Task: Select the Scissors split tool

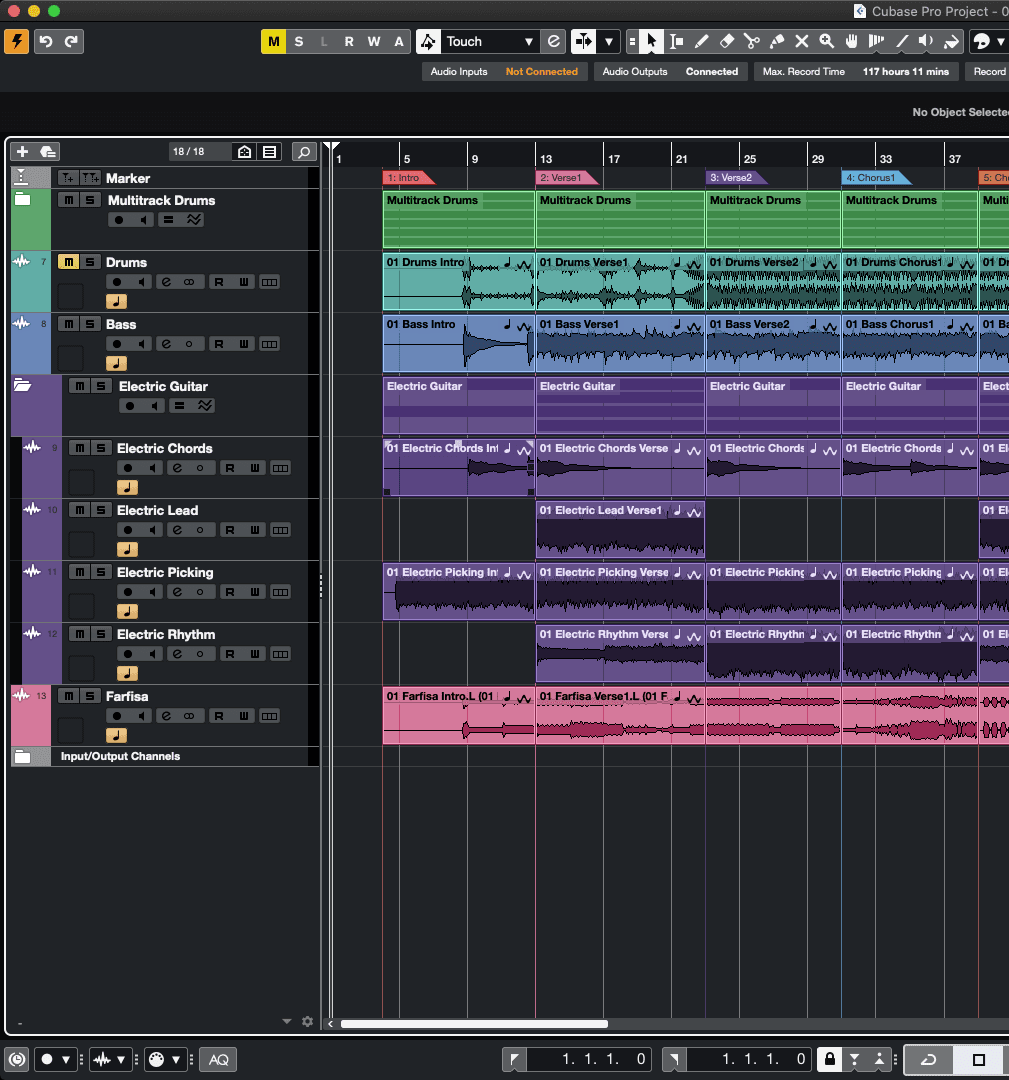Action: pyautogui.click(x=752, y=41)
